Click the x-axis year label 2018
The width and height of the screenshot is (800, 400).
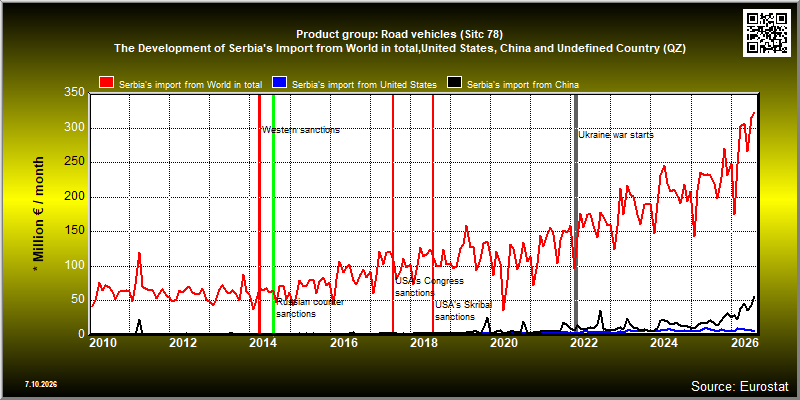click(423, 342)
